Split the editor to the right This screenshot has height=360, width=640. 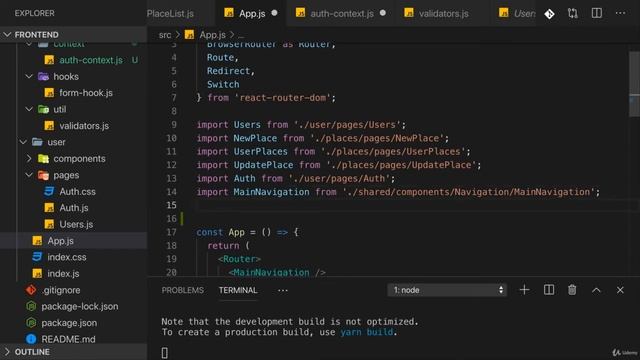coord(597,13)
